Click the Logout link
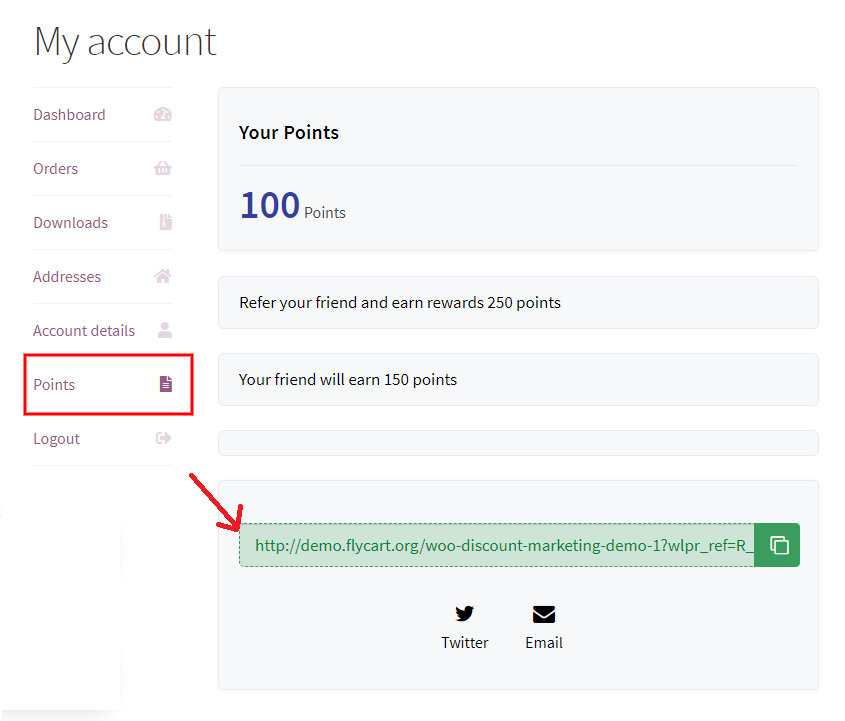Viewport: 845px width, 721px height. point(56,438)
